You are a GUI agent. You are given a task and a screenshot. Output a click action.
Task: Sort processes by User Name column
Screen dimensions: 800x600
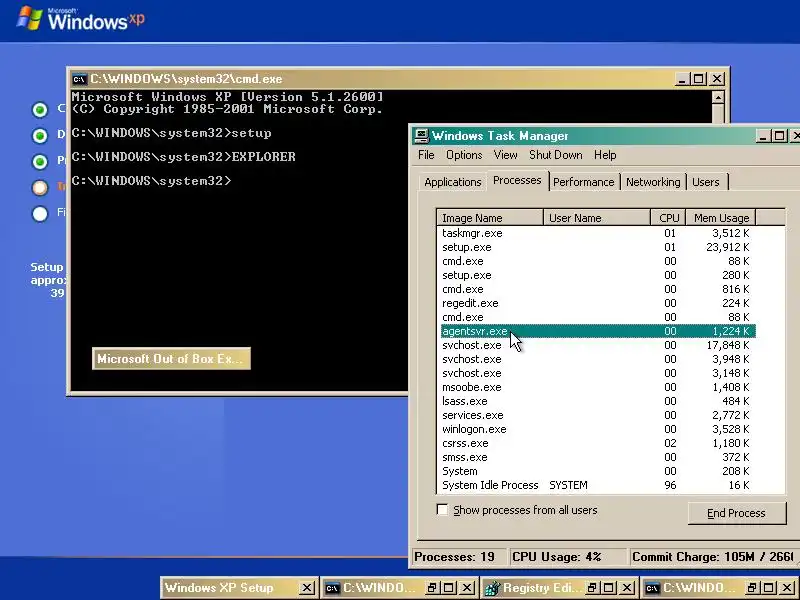point(597,218)
